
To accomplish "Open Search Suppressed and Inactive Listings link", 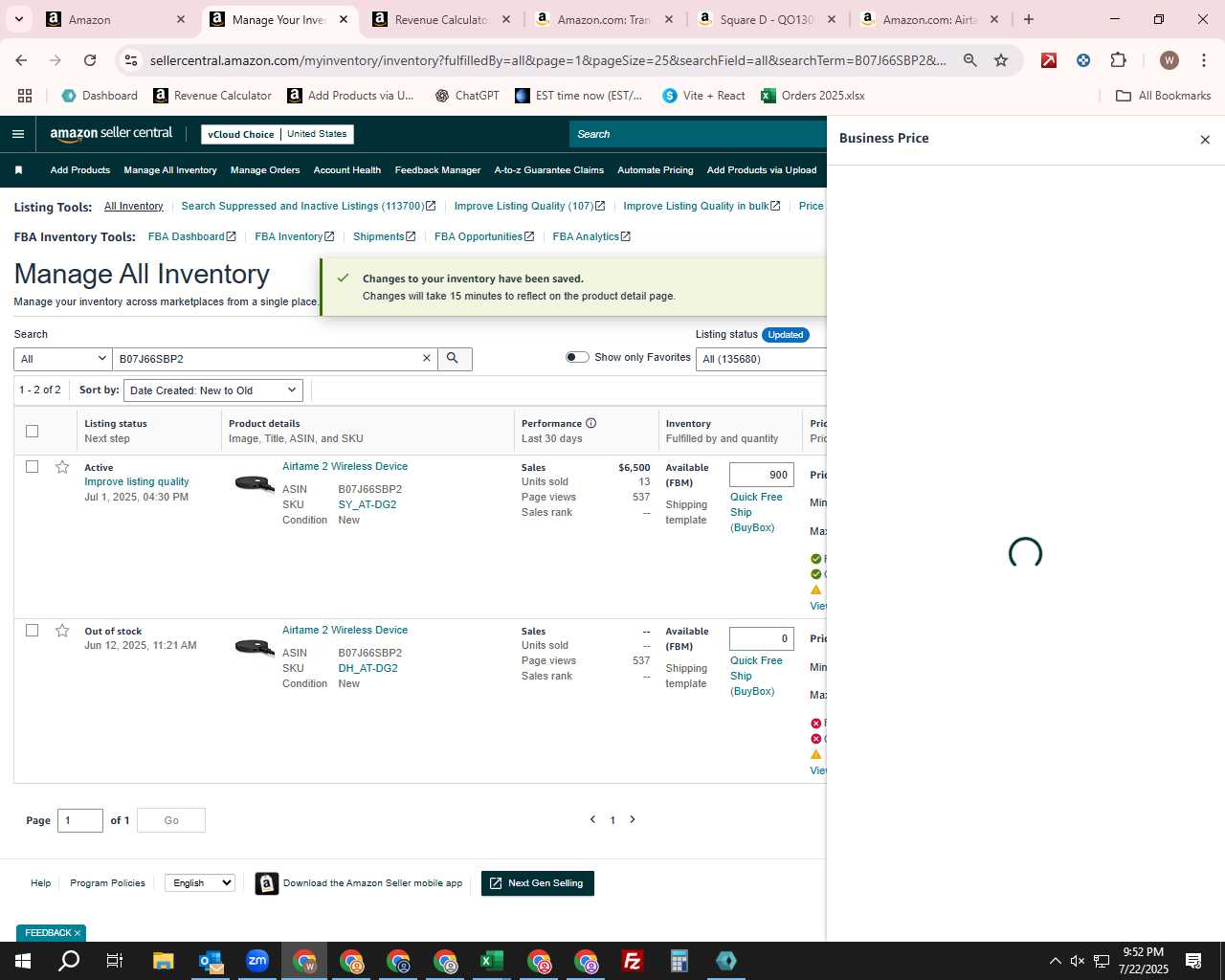I will (x=308, y=206).
